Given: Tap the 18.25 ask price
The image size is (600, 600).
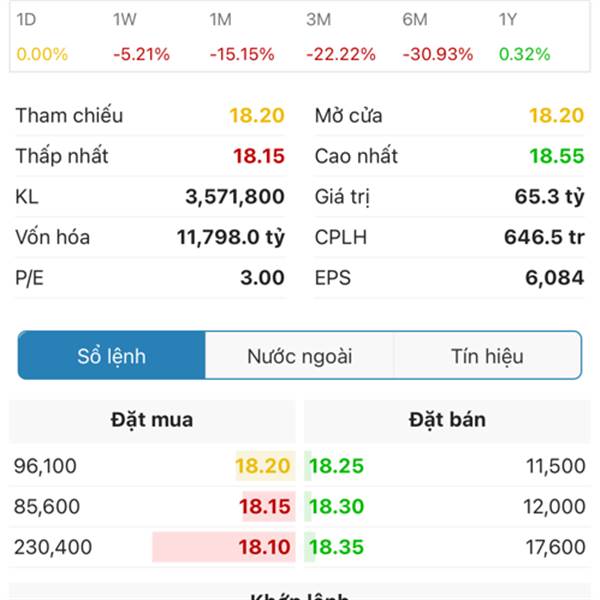Looking at the screenshot, I should [336, 466].
